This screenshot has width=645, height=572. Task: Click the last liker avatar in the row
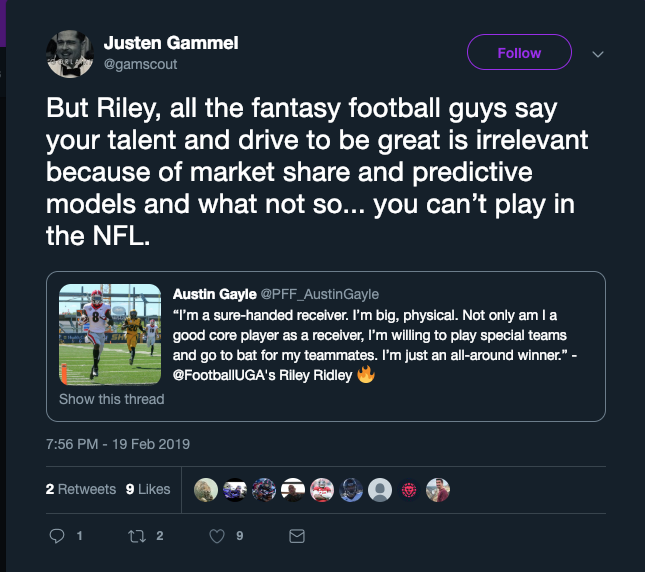click(438, 490)
